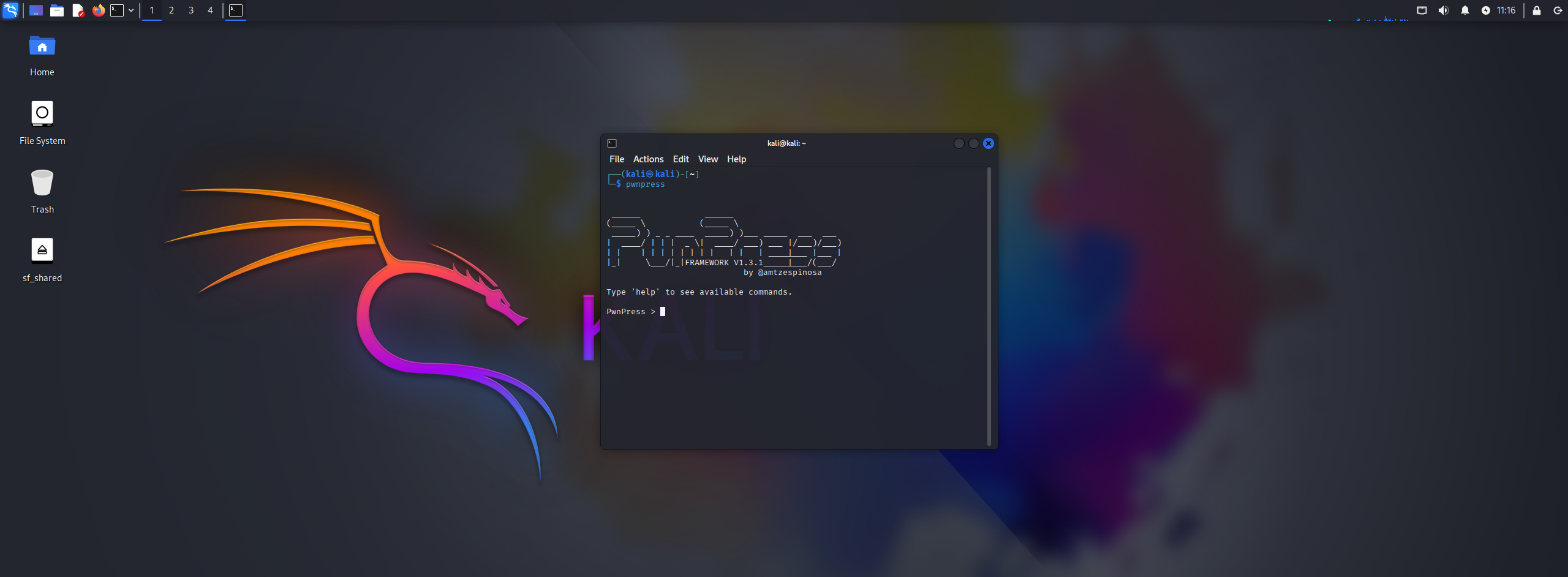Click the "Type 'help'" hint line

point(699,292)
